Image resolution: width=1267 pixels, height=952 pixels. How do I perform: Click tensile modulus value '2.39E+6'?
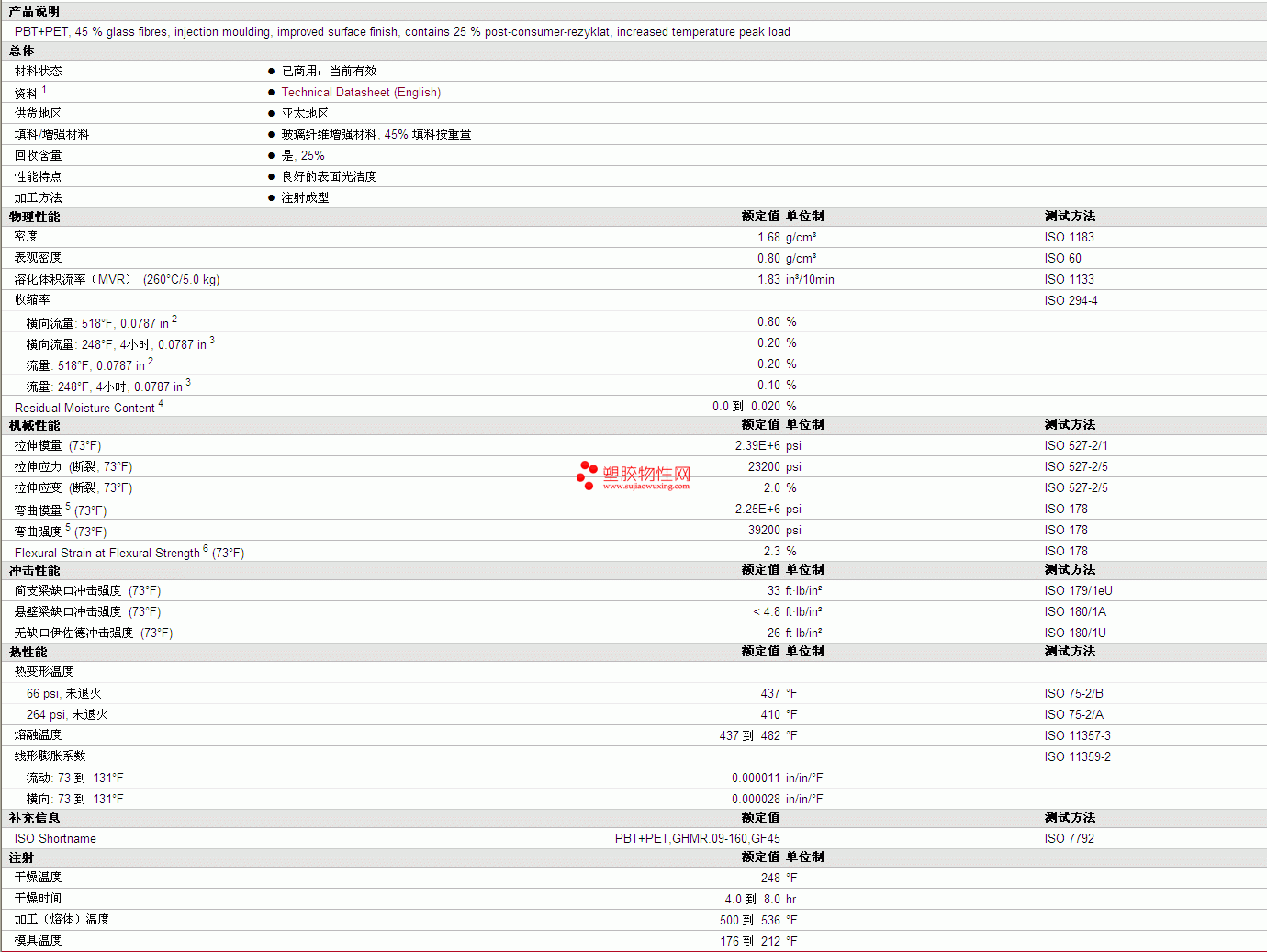pos(757,446)
